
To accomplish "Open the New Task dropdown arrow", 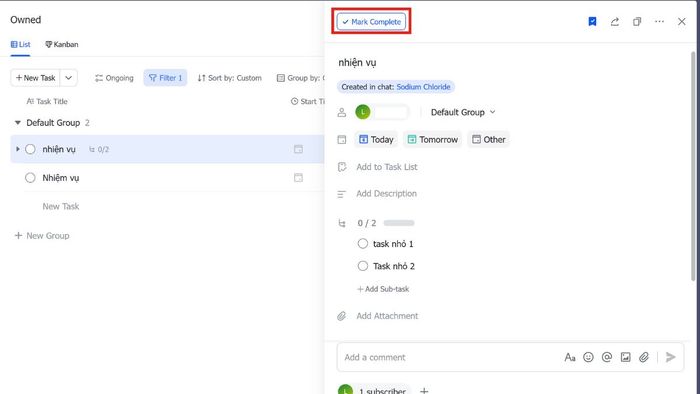I will click(68, 78).
